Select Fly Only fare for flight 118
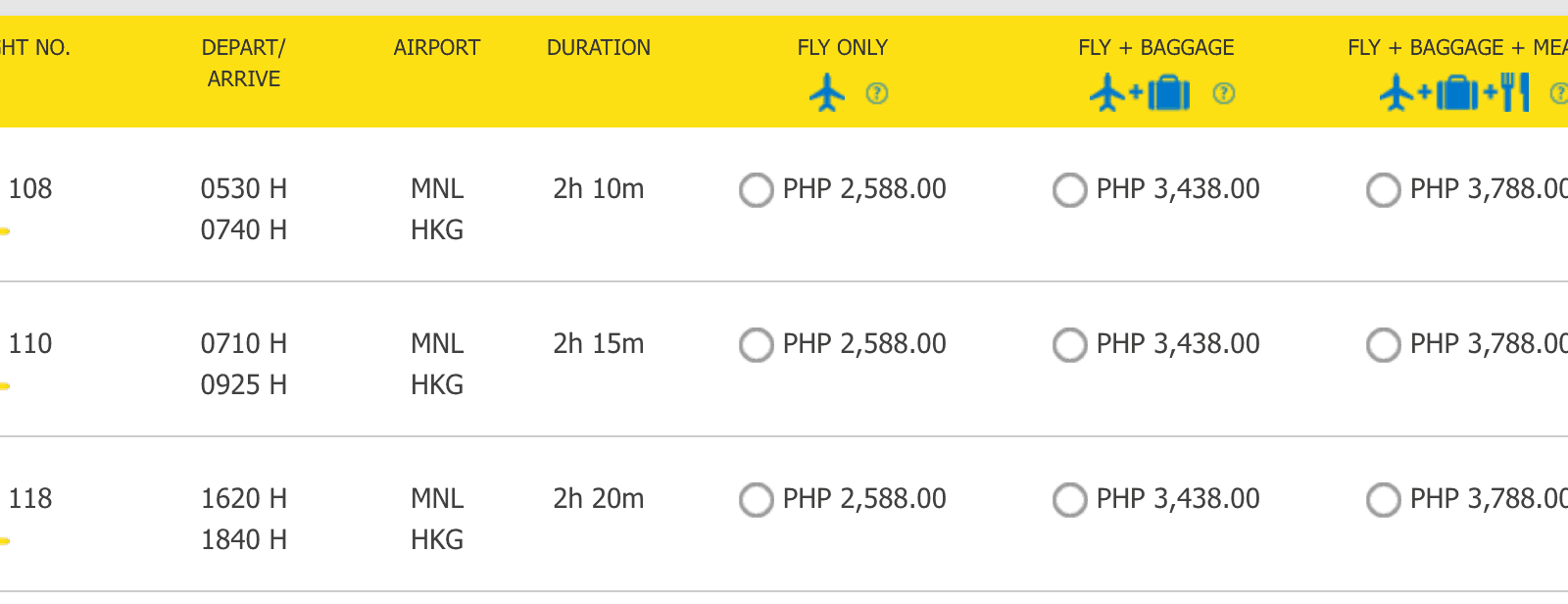The width and height of the screenshot is (1568, 604). (757, 499)
